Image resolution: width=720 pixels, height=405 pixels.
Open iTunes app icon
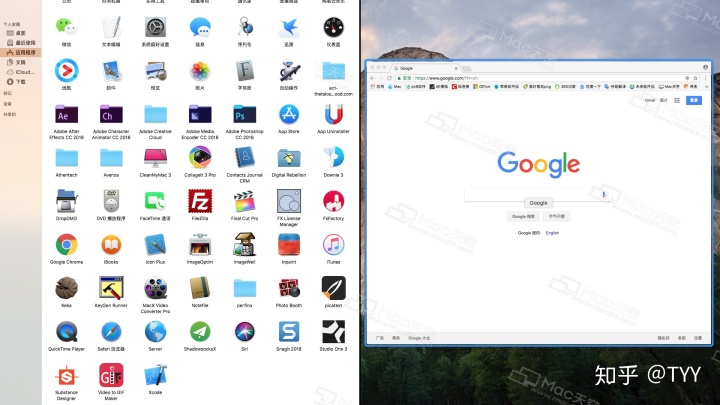click(x=333, y=245)
